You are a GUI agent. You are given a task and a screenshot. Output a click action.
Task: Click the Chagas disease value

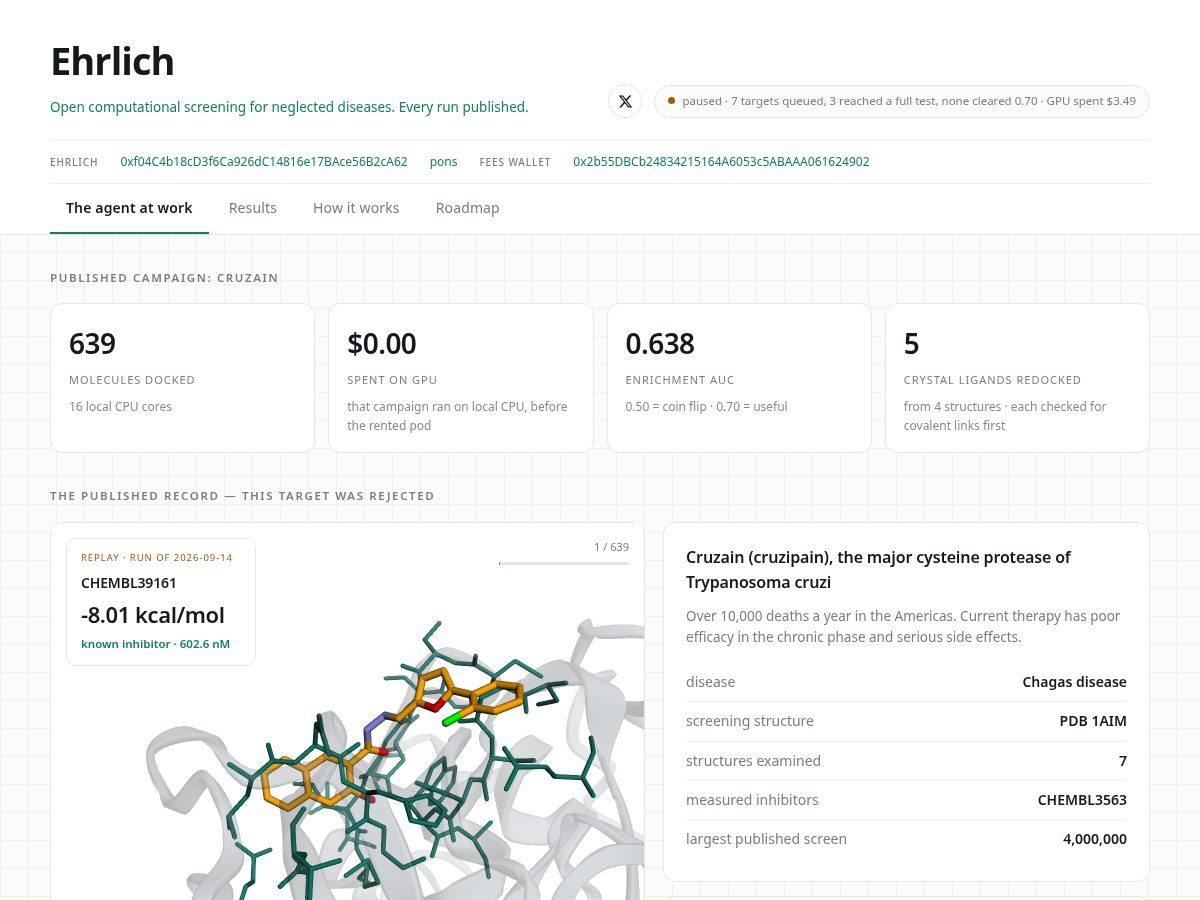[1074, 682]
